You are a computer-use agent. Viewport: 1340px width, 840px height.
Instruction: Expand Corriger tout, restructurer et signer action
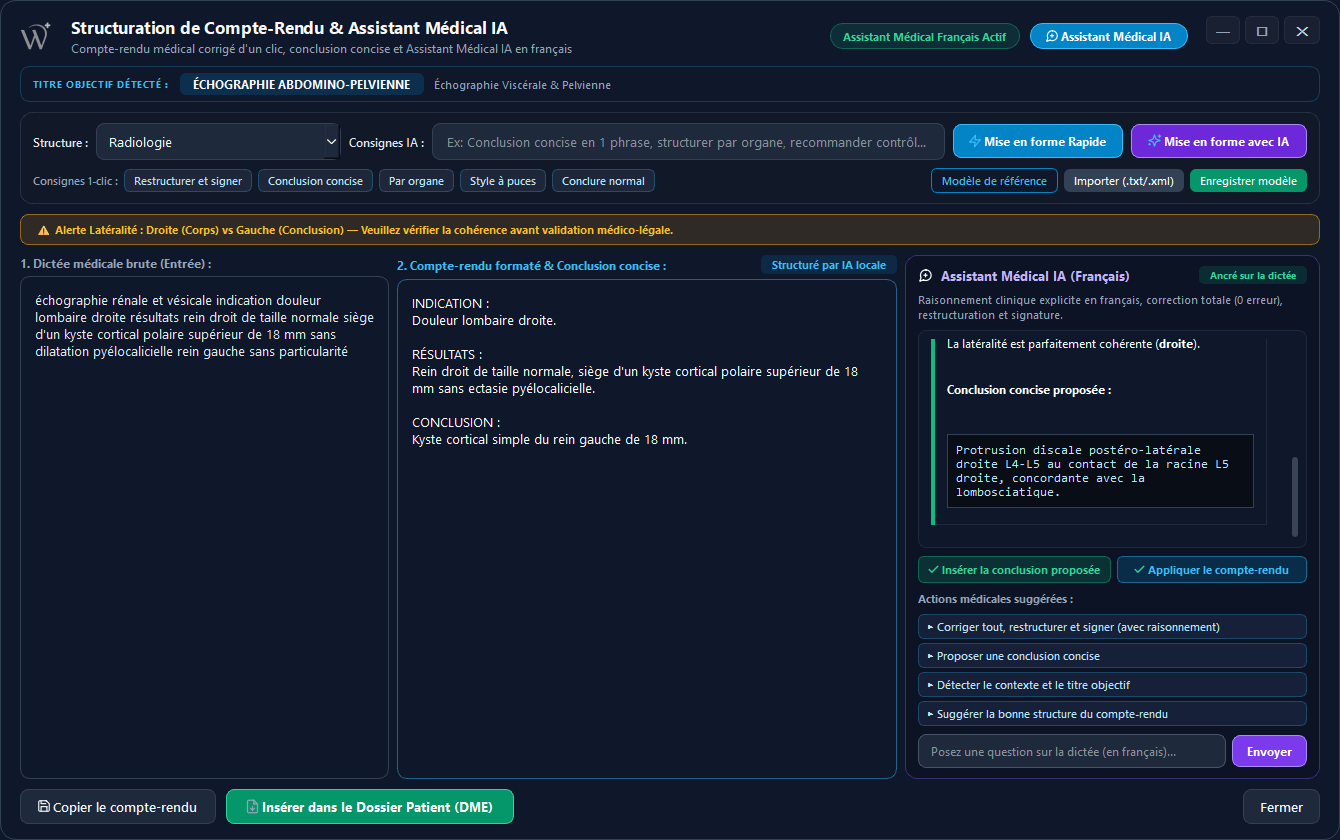(x=1112, y=627)
